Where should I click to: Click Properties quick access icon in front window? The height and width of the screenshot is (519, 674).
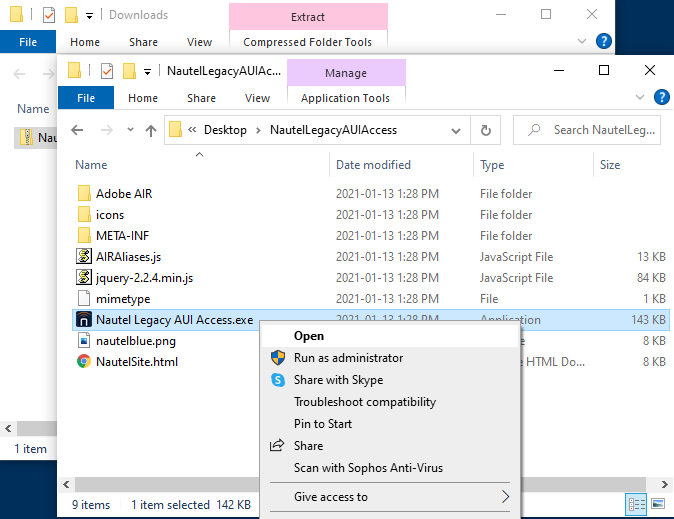point(107,71)
